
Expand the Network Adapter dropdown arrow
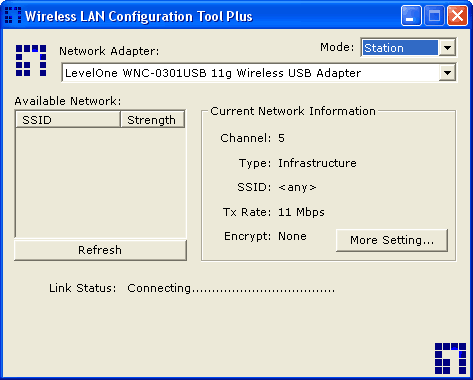[x=447, y=73]
